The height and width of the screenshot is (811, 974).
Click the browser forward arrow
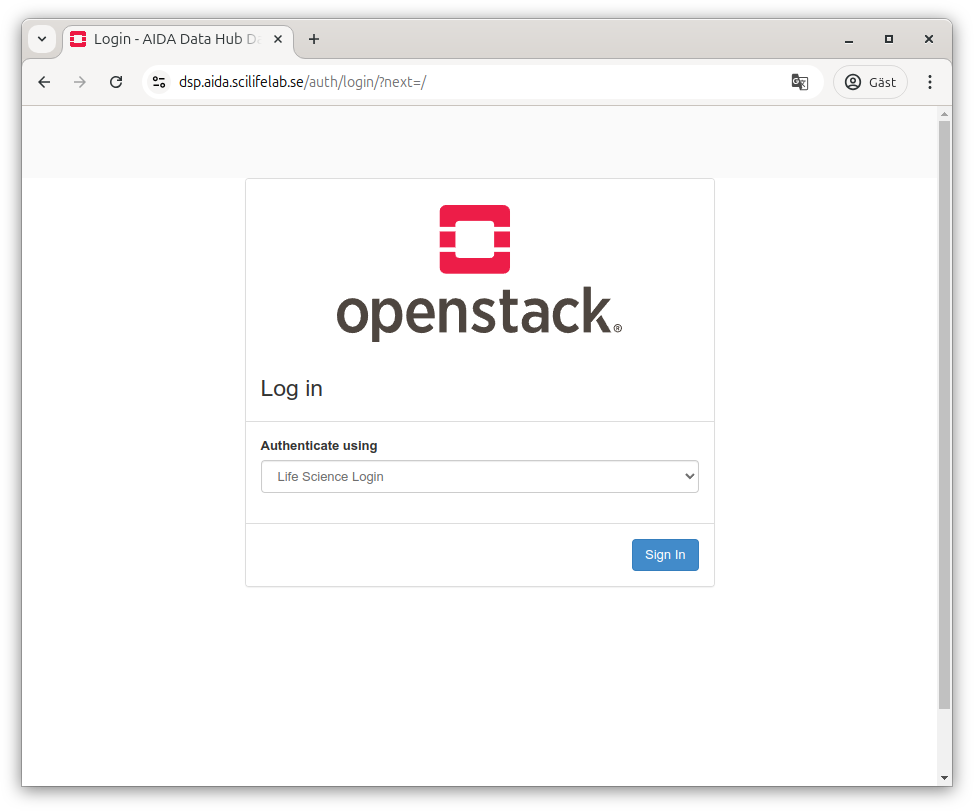tap(80, 82)
